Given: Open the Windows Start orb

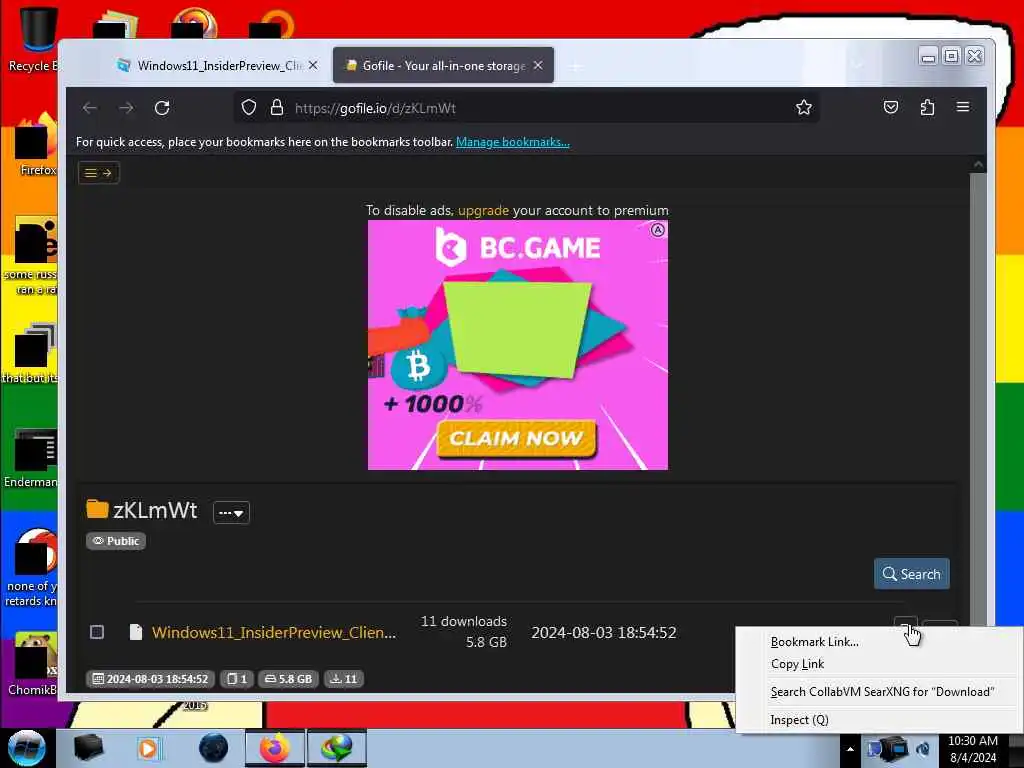Looking at the screenshot, I should (x=26, y=748).
